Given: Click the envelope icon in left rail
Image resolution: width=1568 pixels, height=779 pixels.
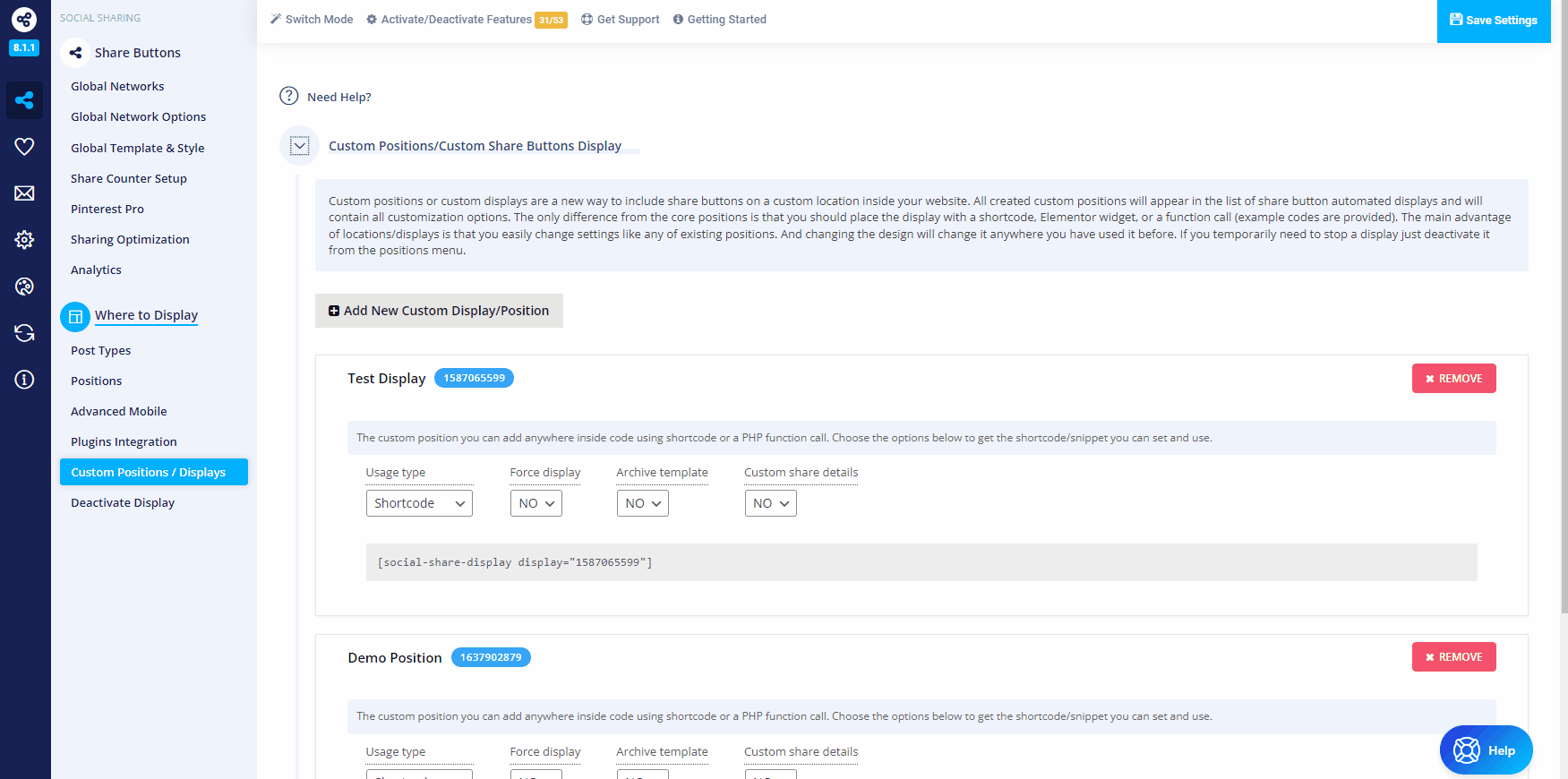Looking at the screenshot, I should point(24,193).
